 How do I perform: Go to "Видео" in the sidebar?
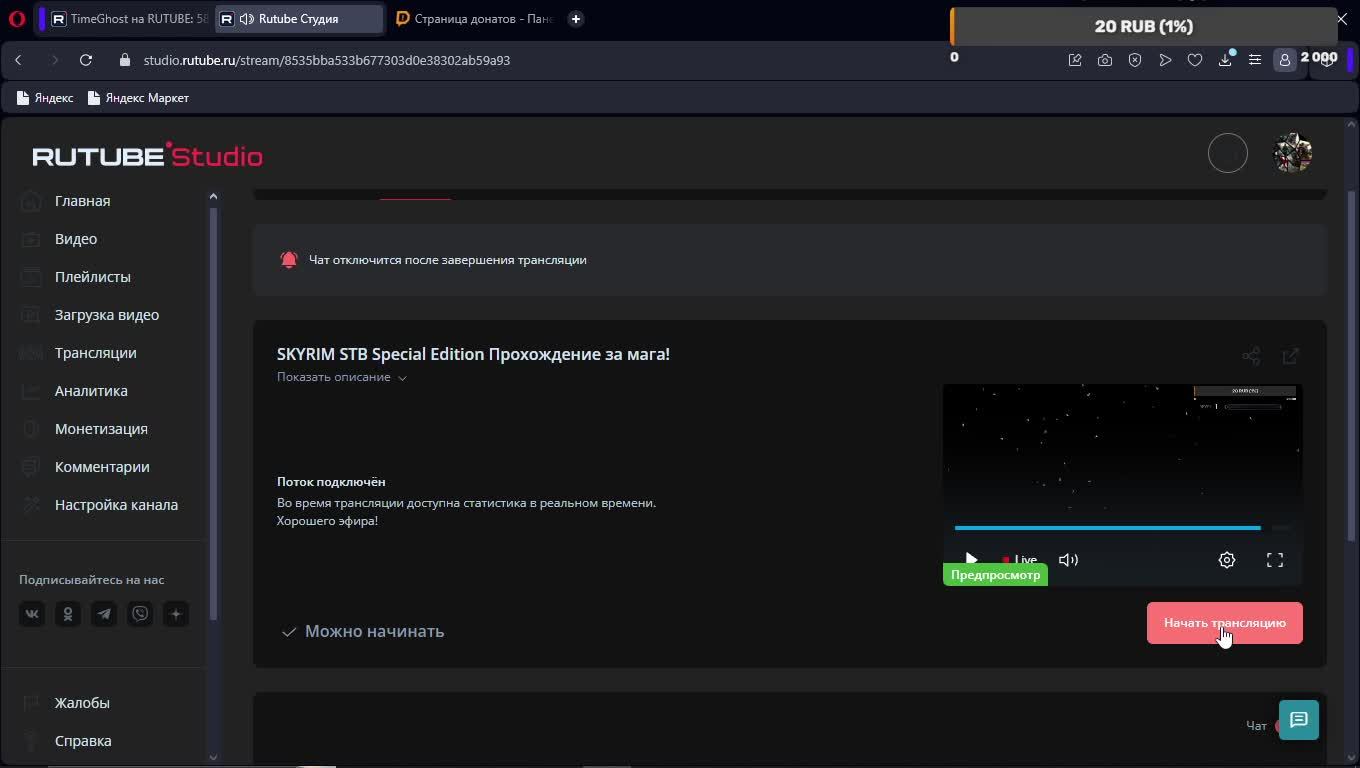click(x=76, y=239)
